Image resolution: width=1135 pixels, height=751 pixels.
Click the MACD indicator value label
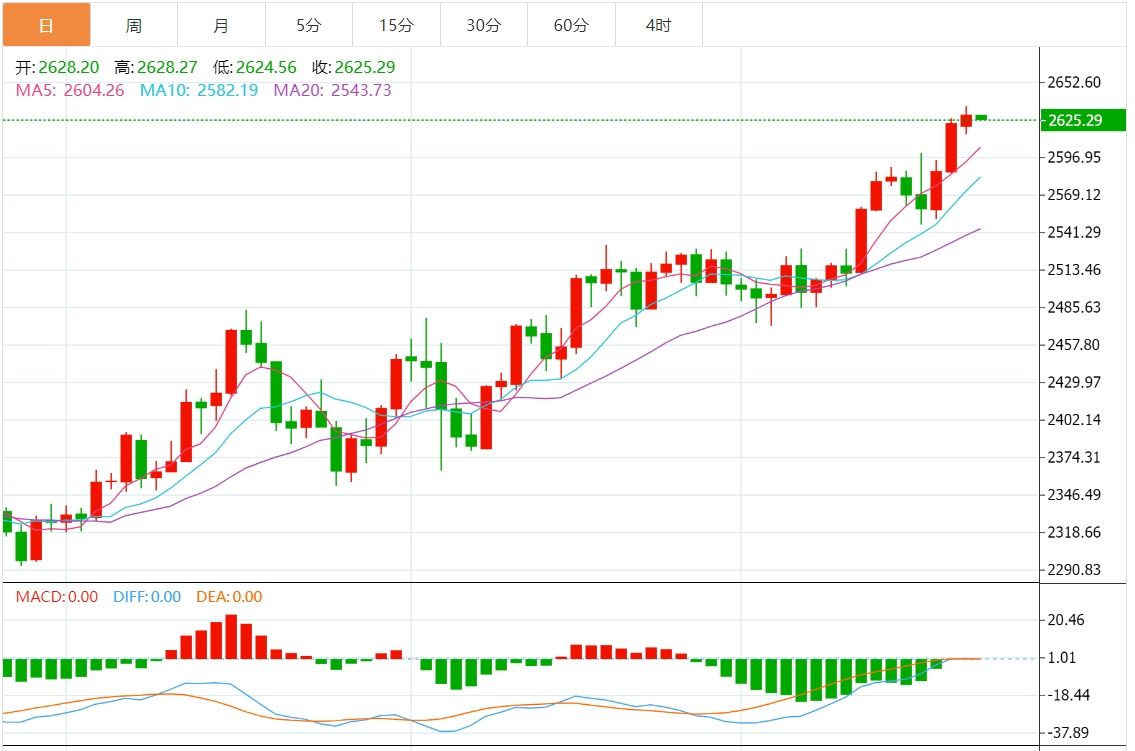click(57, 597)
